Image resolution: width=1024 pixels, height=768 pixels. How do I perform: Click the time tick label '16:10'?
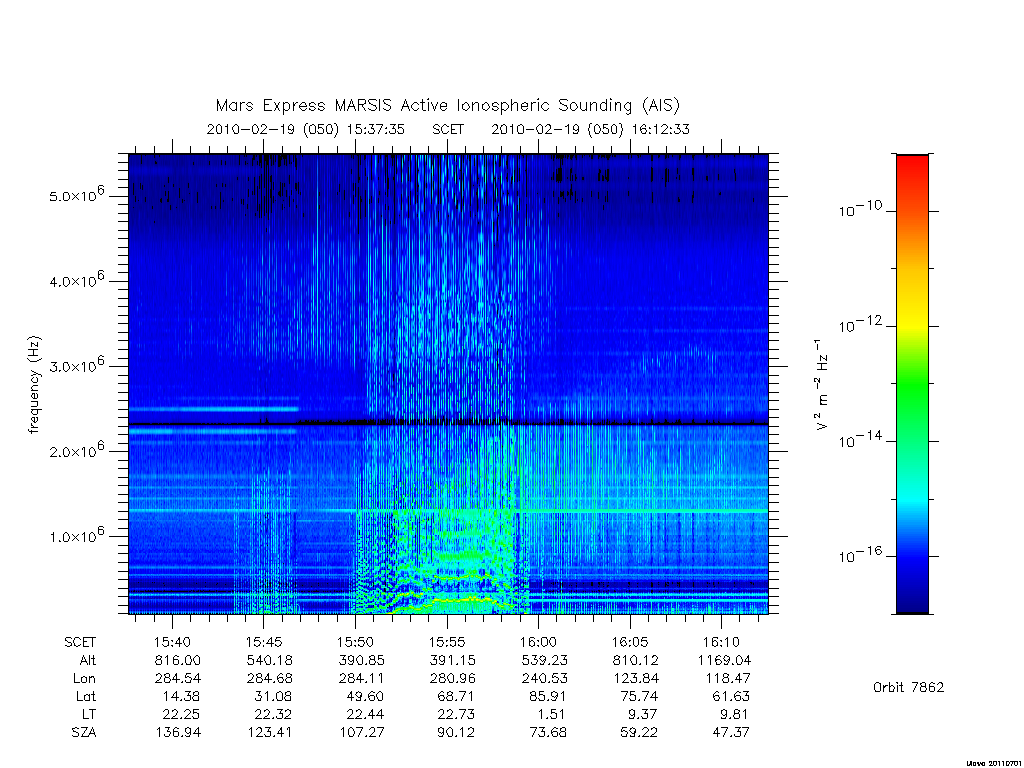click(x=721, y=643)
